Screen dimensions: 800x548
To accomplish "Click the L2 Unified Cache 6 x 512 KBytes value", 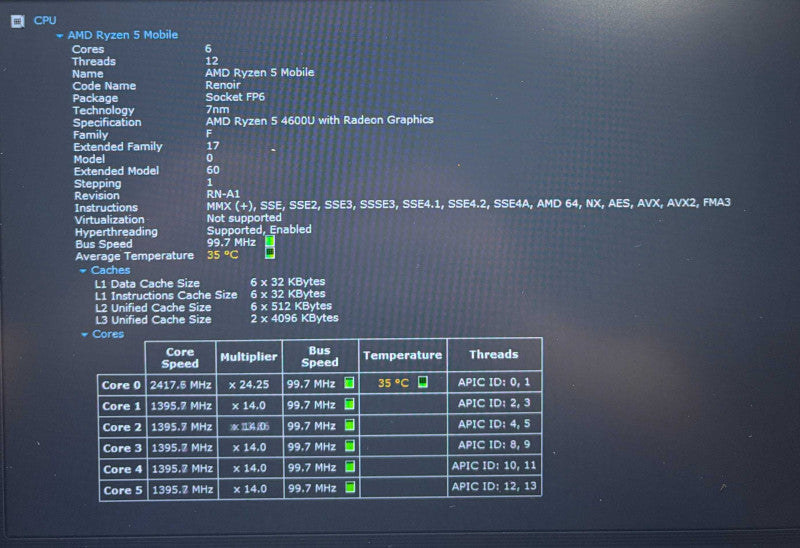I will (x=291, y=306).
